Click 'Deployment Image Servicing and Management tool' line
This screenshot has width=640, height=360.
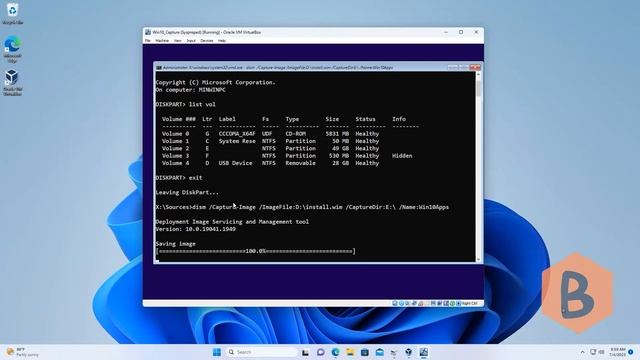232,222
